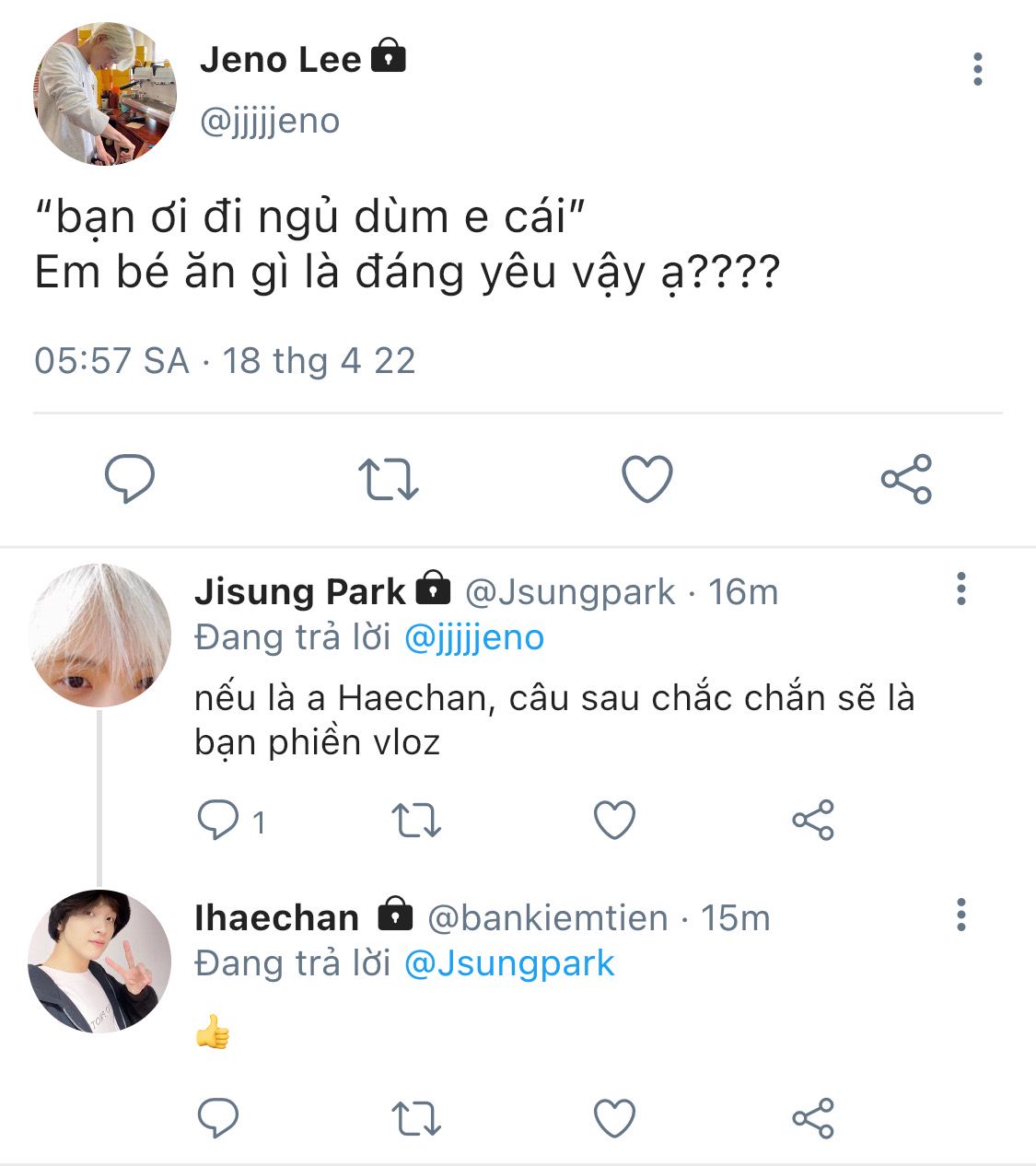Open the @Jsungpark mention link
The width and height of the screenshot is (1036, 1166).
[x=509, y=963]
